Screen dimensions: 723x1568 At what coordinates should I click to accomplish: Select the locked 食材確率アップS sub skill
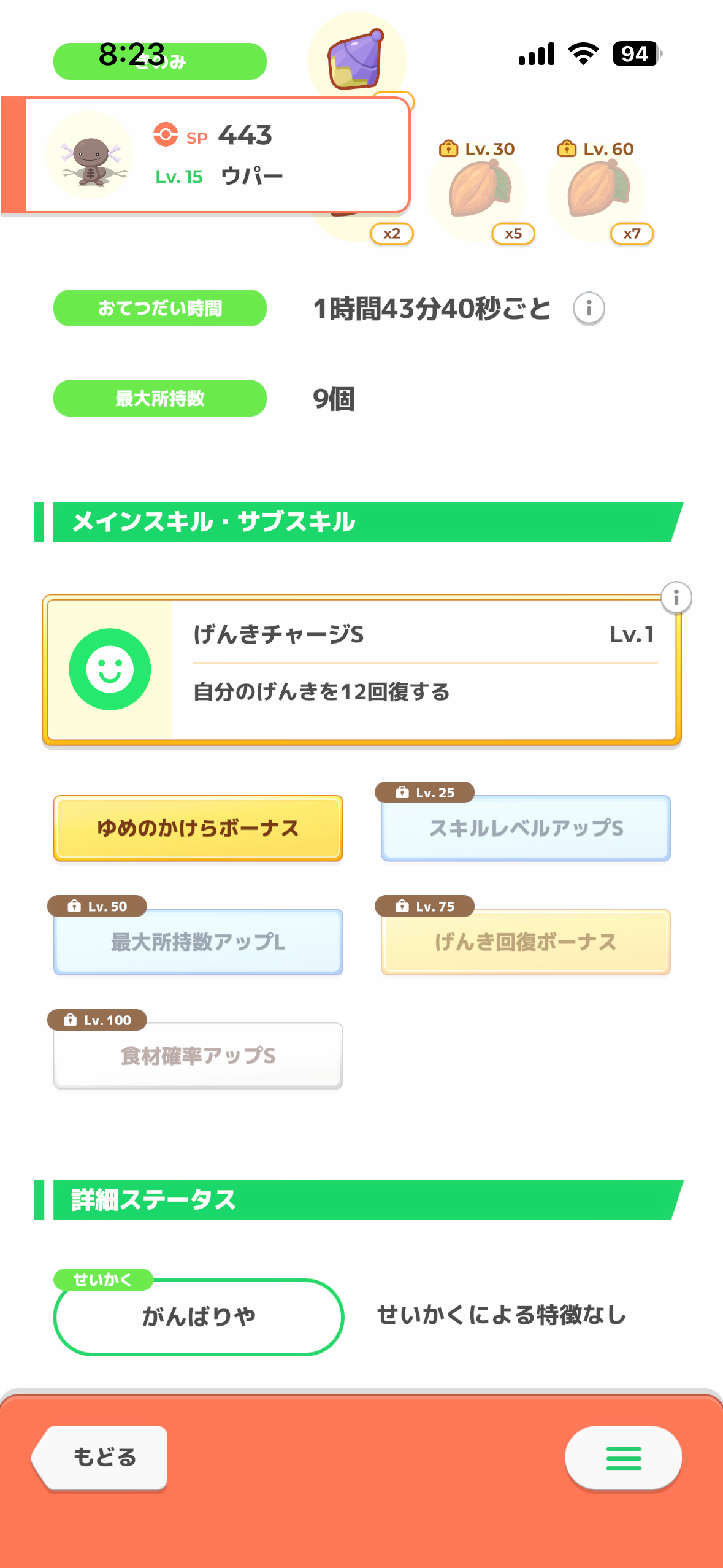click(198, 1055)
